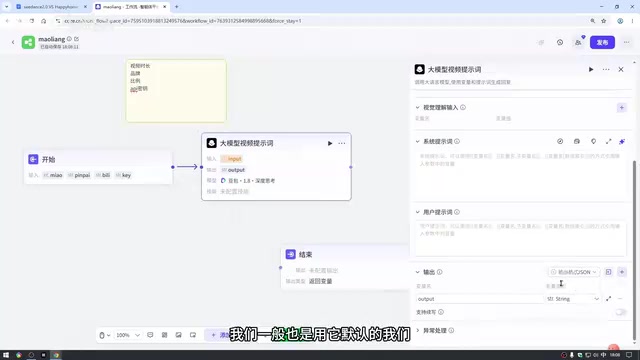Open the String type dropdown for output

click(x=573, y=299)
